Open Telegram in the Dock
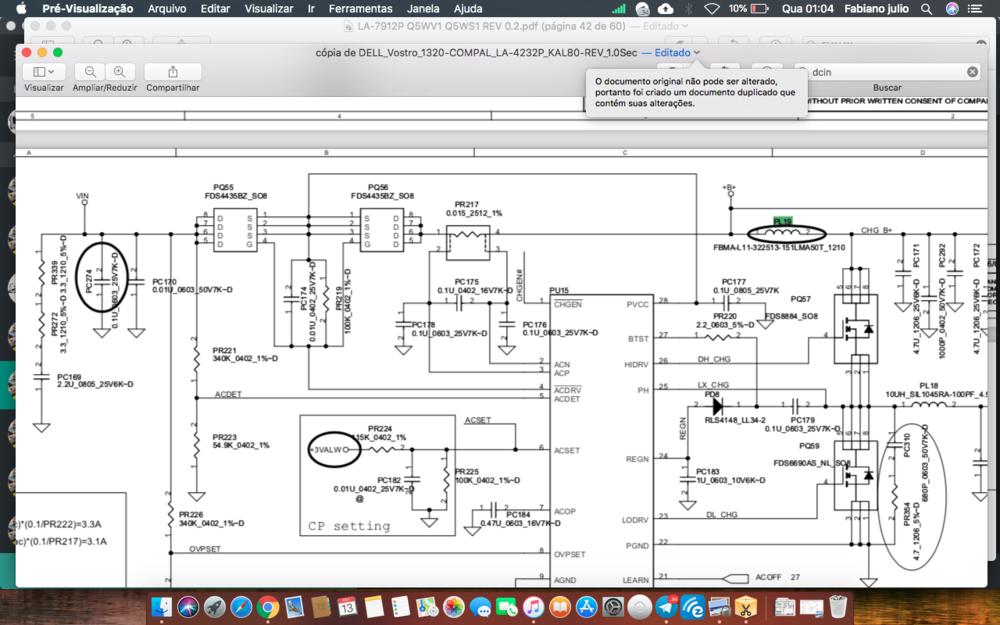The image size is (1000, 625). coord(665,607)
